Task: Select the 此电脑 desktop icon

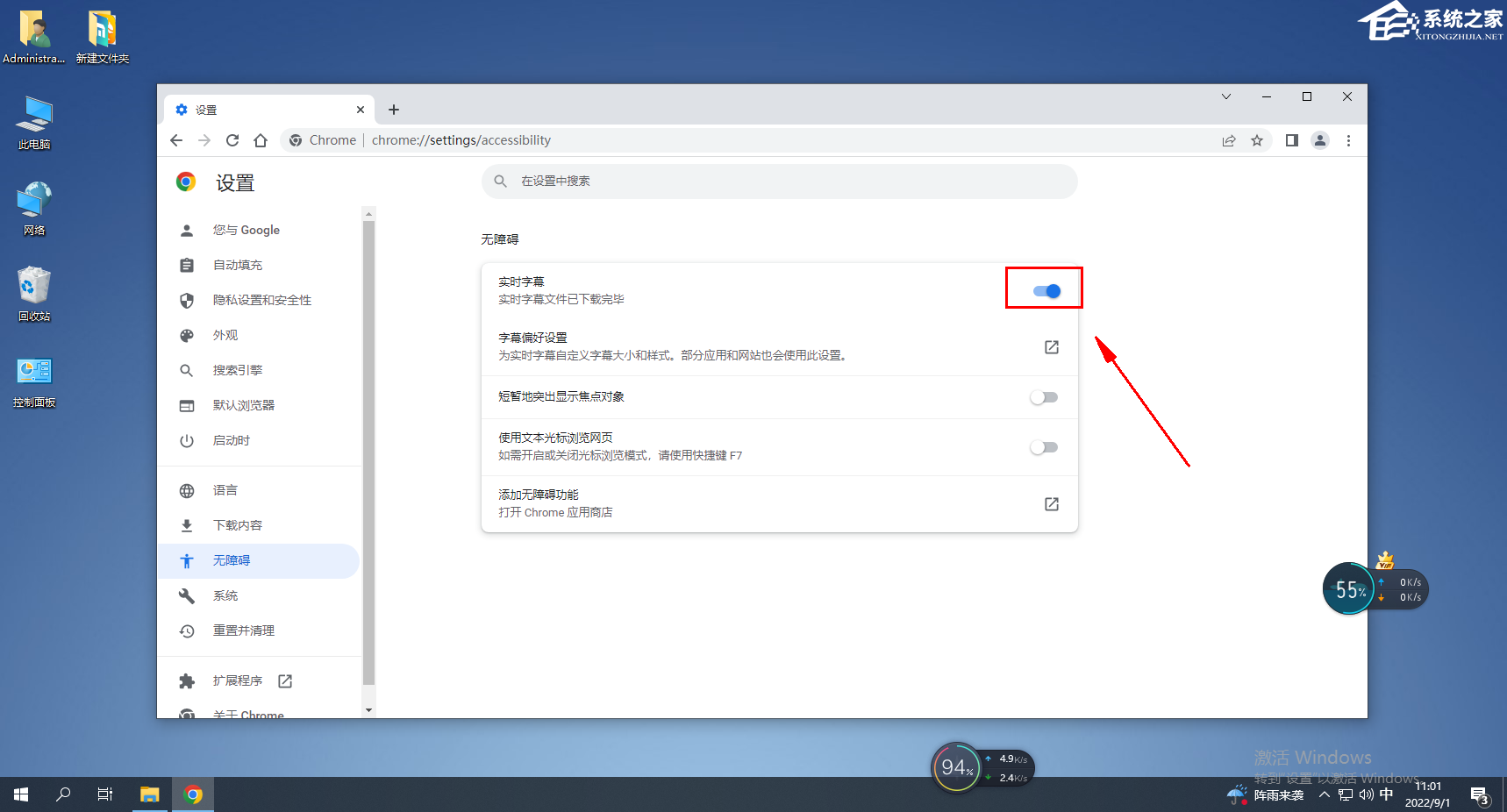Action: [x=34, y=123]
